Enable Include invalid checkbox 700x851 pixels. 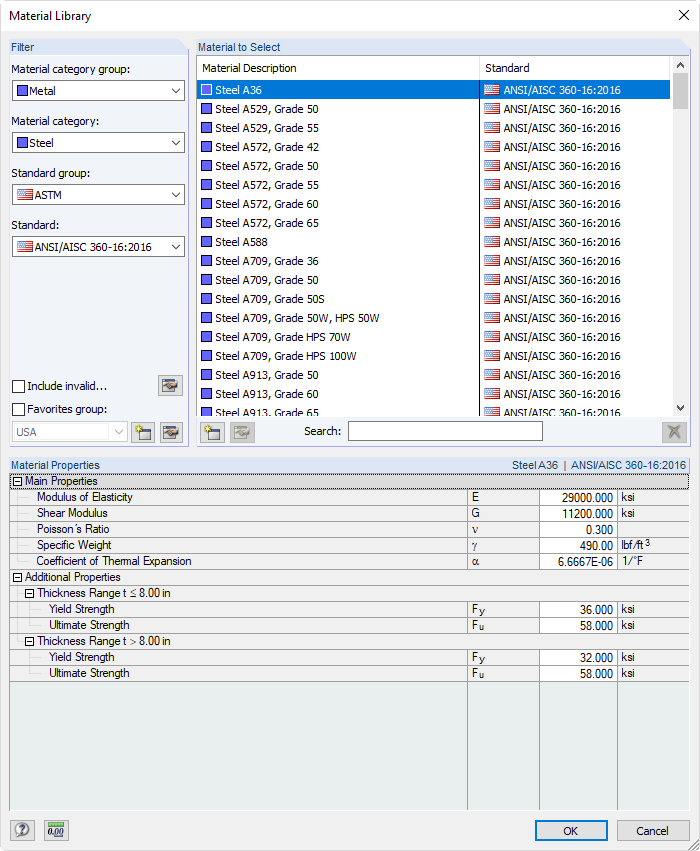pyautogui.click(x=18, y=386)
